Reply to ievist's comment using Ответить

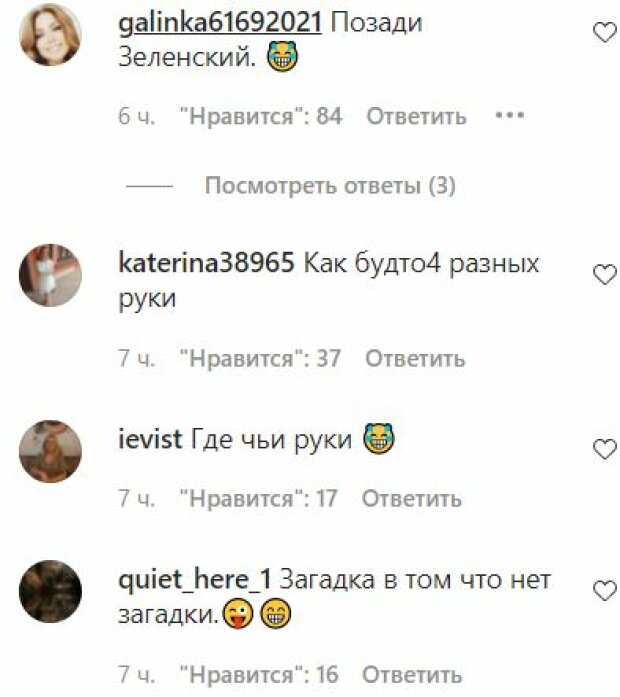412,498
